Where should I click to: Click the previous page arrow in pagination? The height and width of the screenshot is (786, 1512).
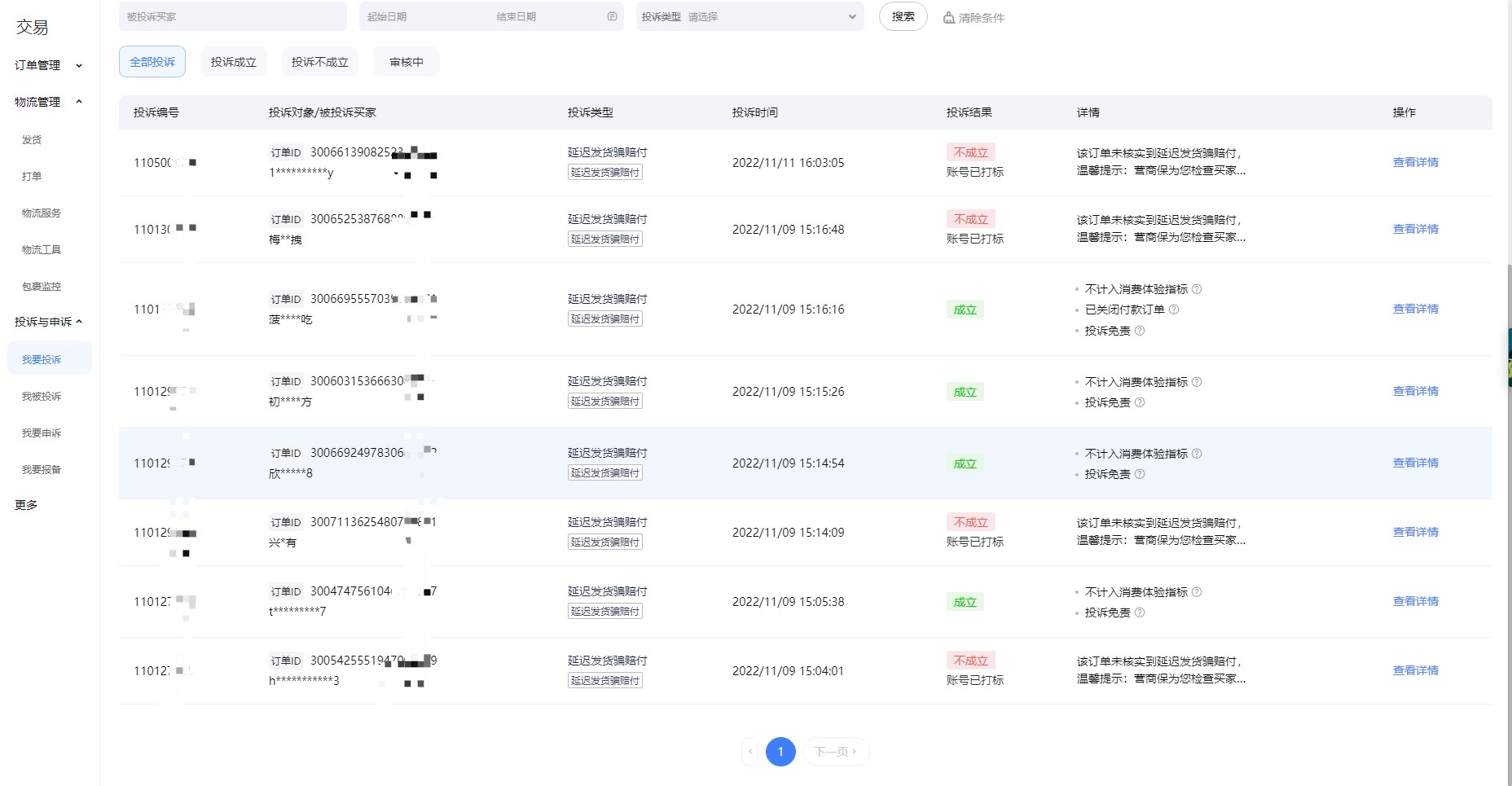pyautogui.click(x=749, y=752)
